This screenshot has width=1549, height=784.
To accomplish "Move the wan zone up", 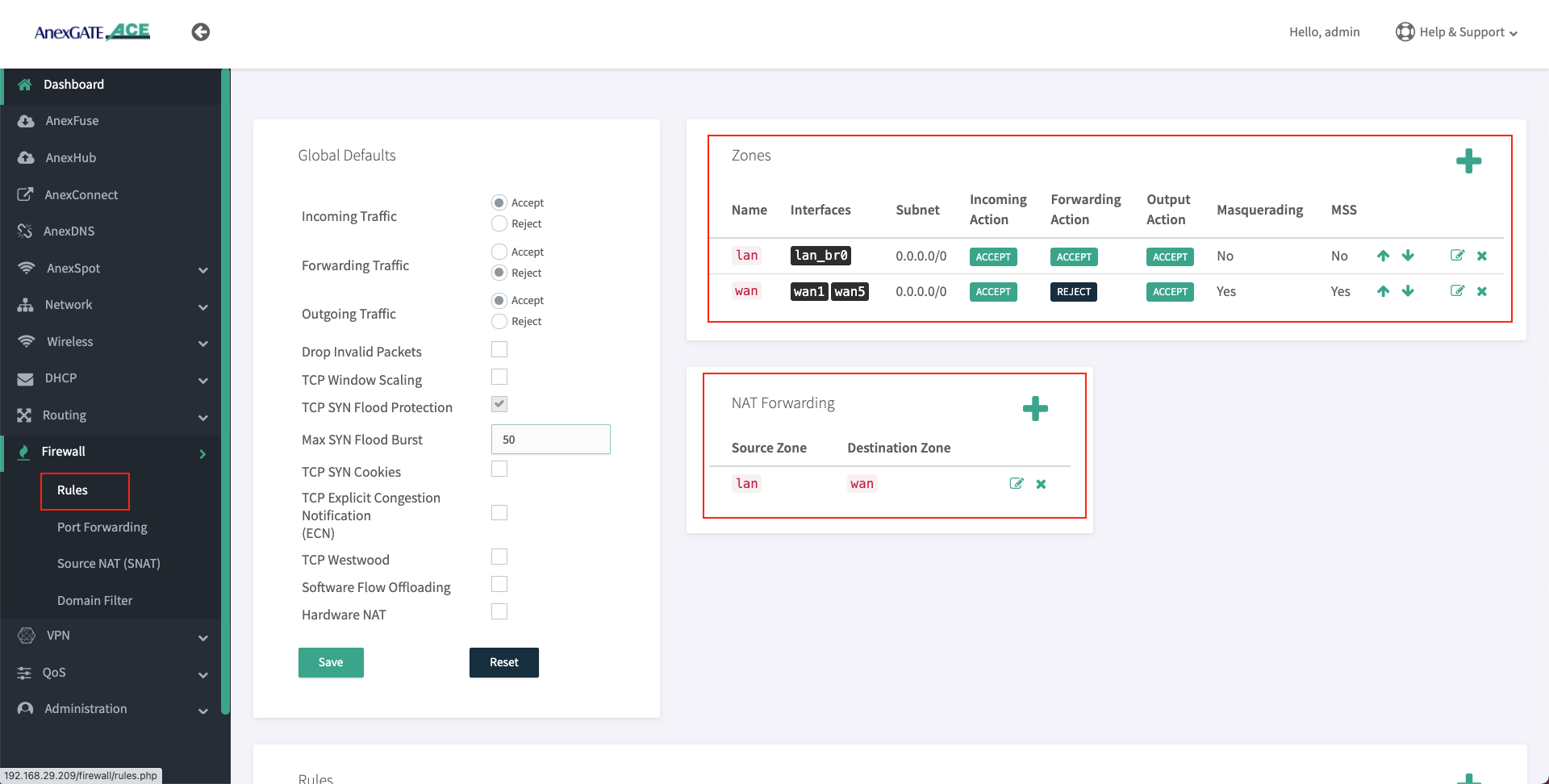I will coord(1383,291).
